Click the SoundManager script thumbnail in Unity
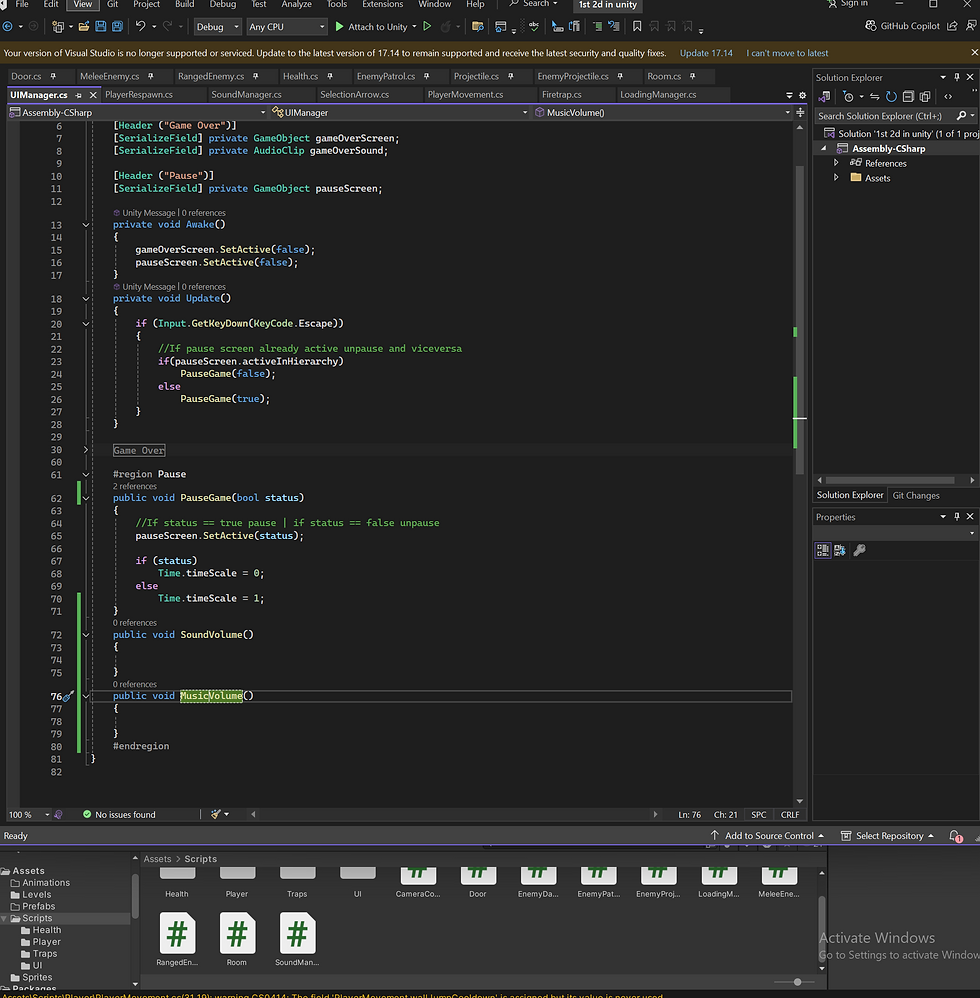The height and width of the screenshot is (998, 980). pyautogui.click(x=297, y=934)
